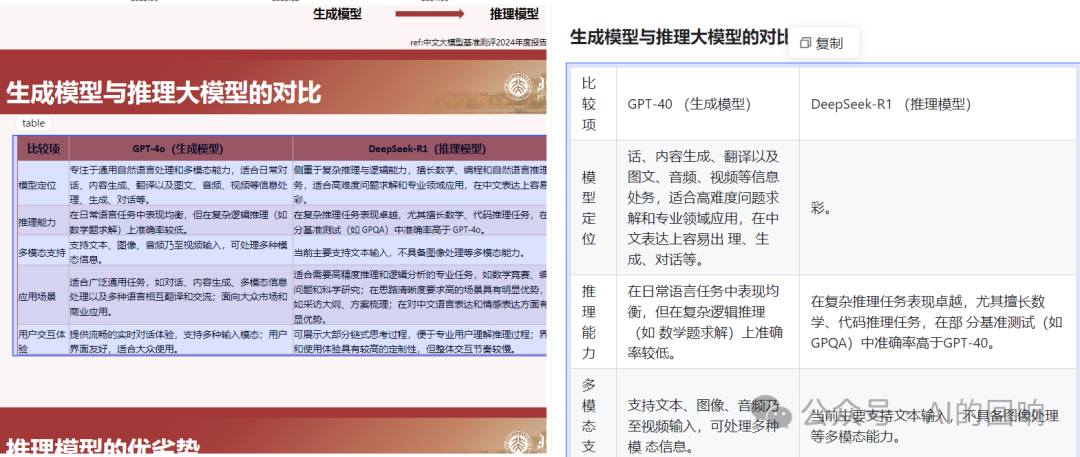Click the GPT-4o（生成模型） header in slide table
The height and width of the screenshot is (457, 1080).
(180, 148)
